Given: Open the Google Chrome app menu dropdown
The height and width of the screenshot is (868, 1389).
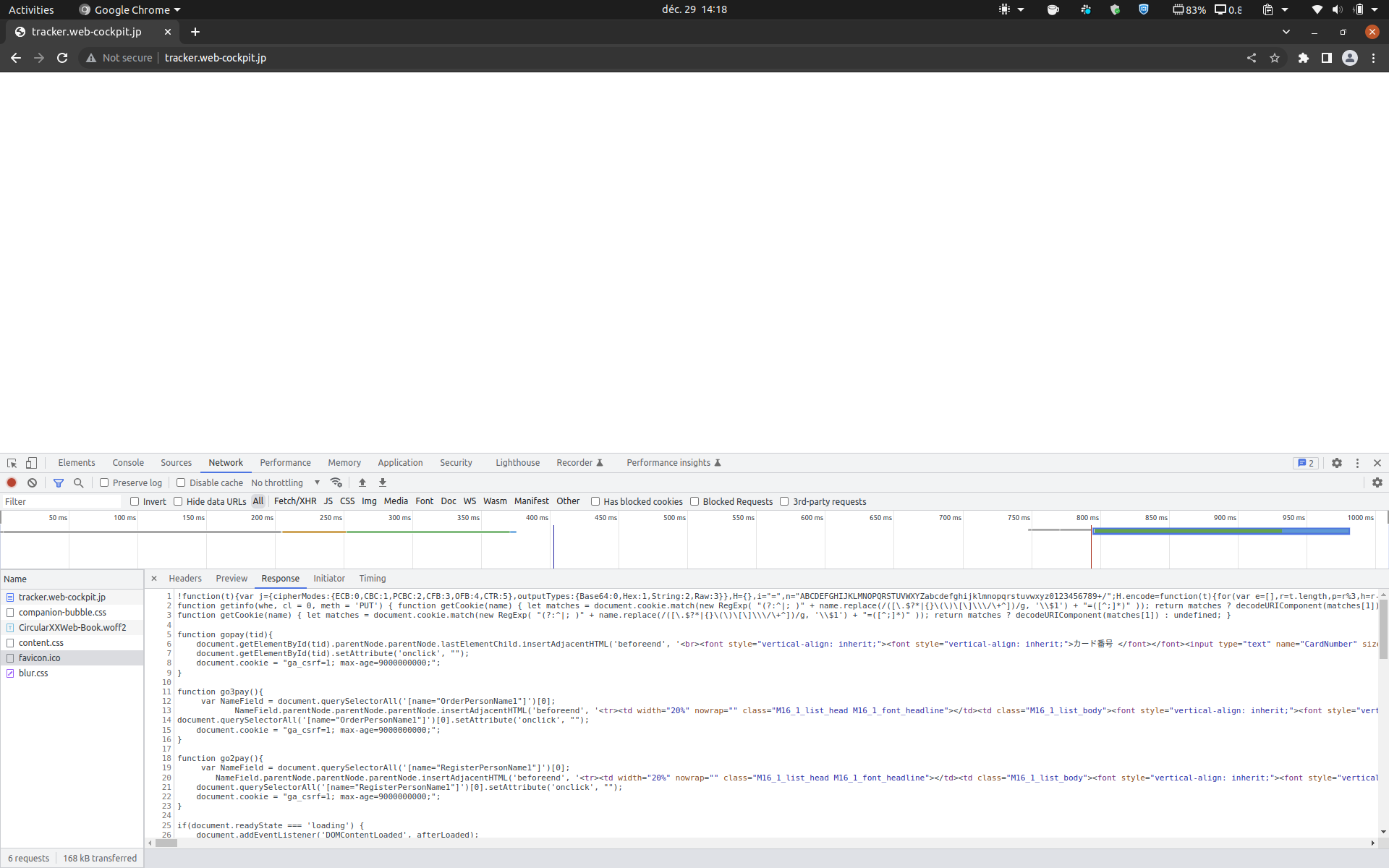Looking at the screenshot, I should pyautogui.click(x=130, y=9).
